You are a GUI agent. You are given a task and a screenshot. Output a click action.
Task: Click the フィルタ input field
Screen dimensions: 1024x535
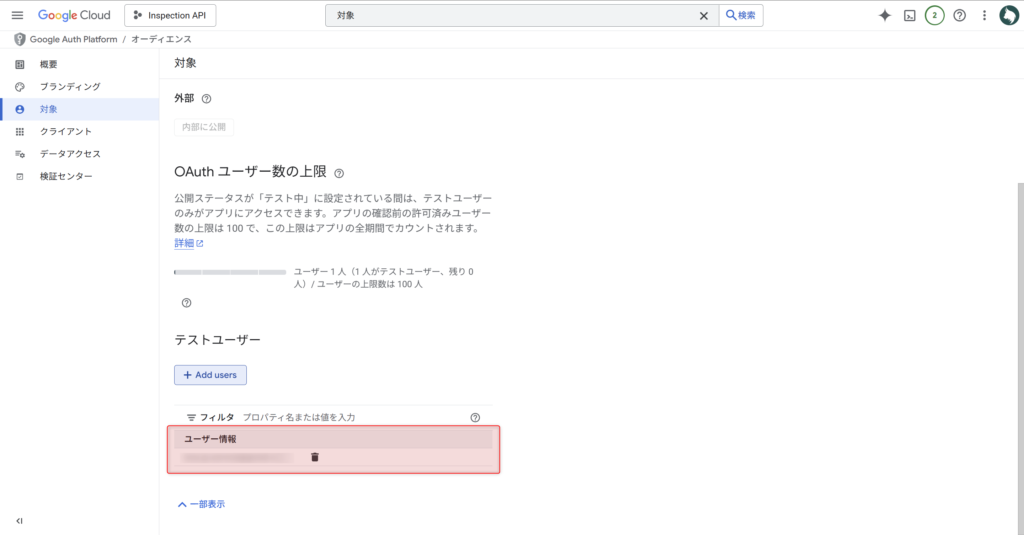coord(350,417)
